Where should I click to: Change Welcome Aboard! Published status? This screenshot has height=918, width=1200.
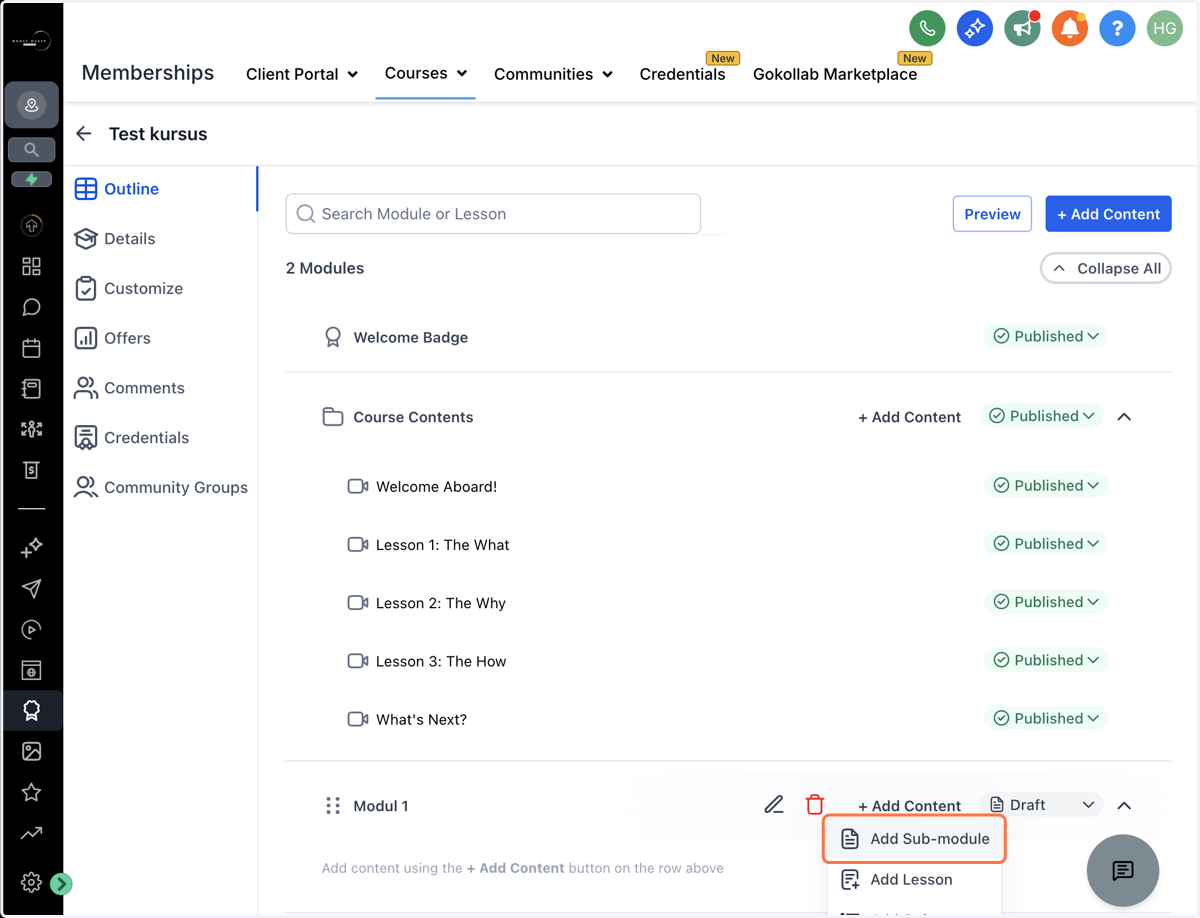1046,485
